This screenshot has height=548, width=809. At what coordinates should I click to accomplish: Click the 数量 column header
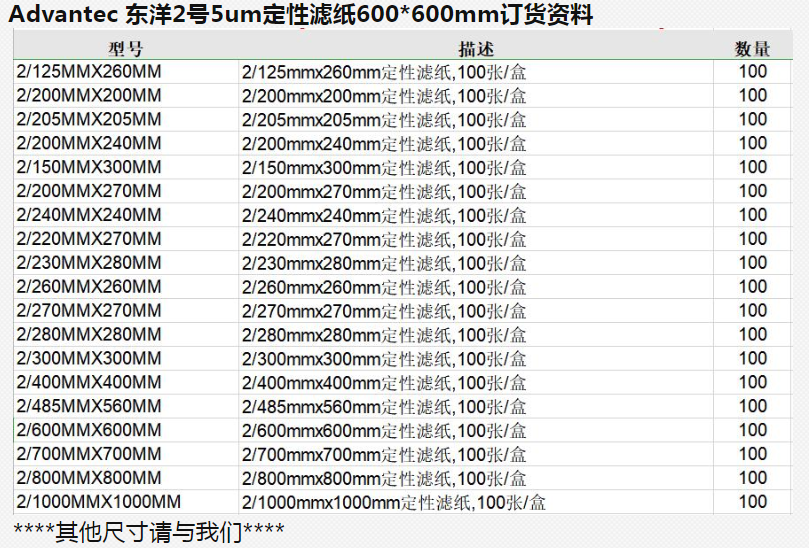(x=752, y=49)
